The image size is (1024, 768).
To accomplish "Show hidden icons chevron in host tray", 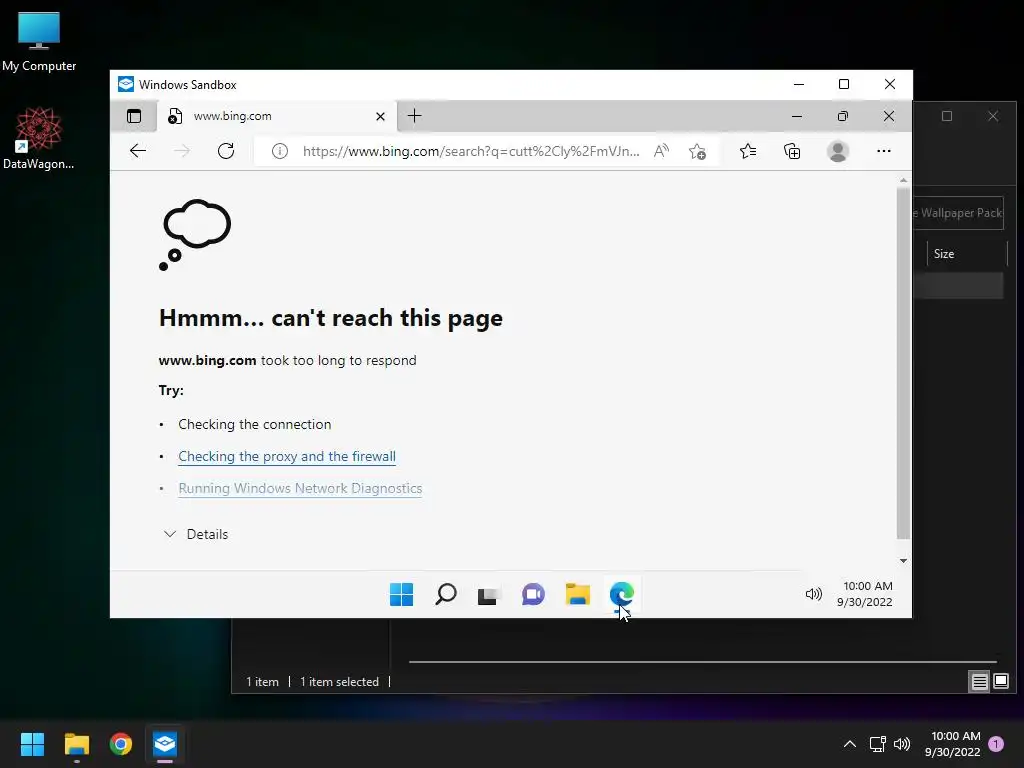I will pyautogui.click(x=850, y=744).
